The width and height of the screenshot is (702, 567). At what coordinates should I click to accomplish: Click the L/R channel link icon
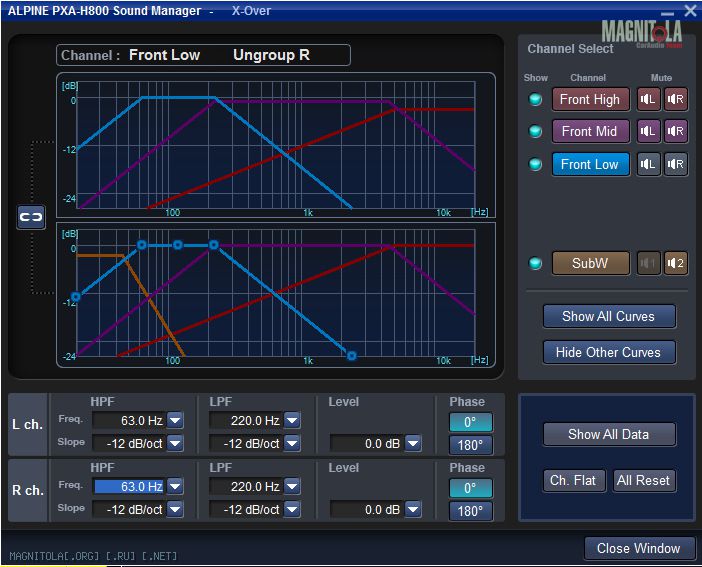(31, 217)
